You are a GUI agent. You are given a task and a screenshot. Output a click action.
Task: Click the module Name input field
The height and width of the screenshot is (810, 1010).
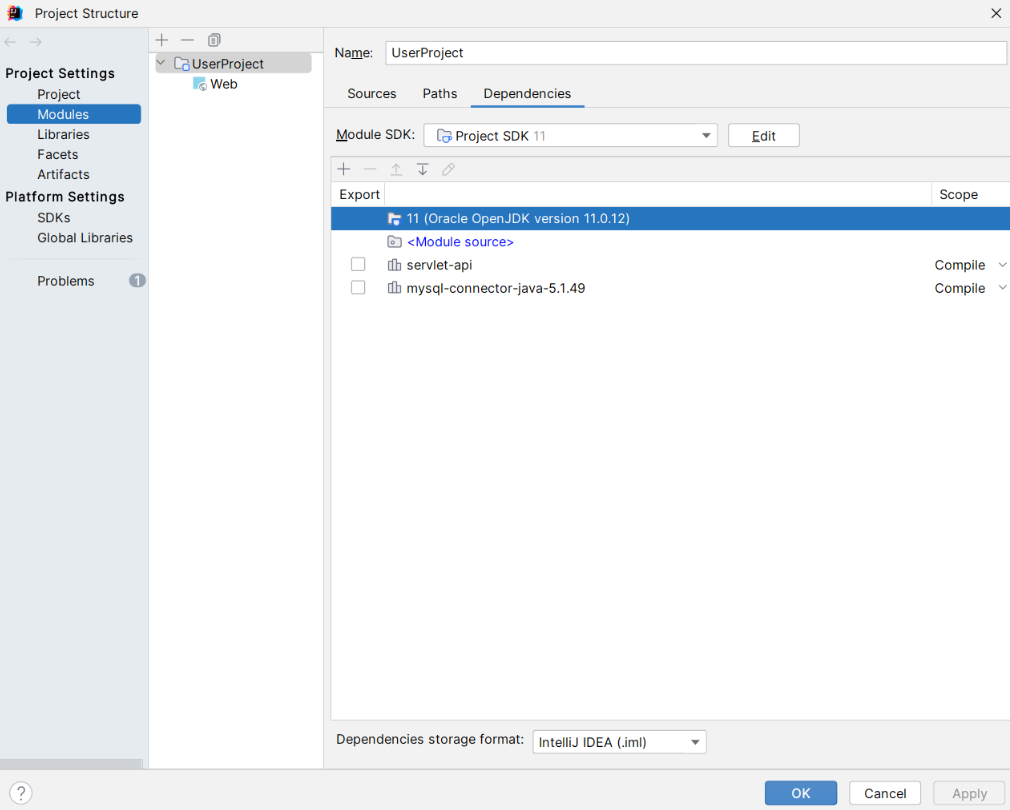[x=696, y=53]
